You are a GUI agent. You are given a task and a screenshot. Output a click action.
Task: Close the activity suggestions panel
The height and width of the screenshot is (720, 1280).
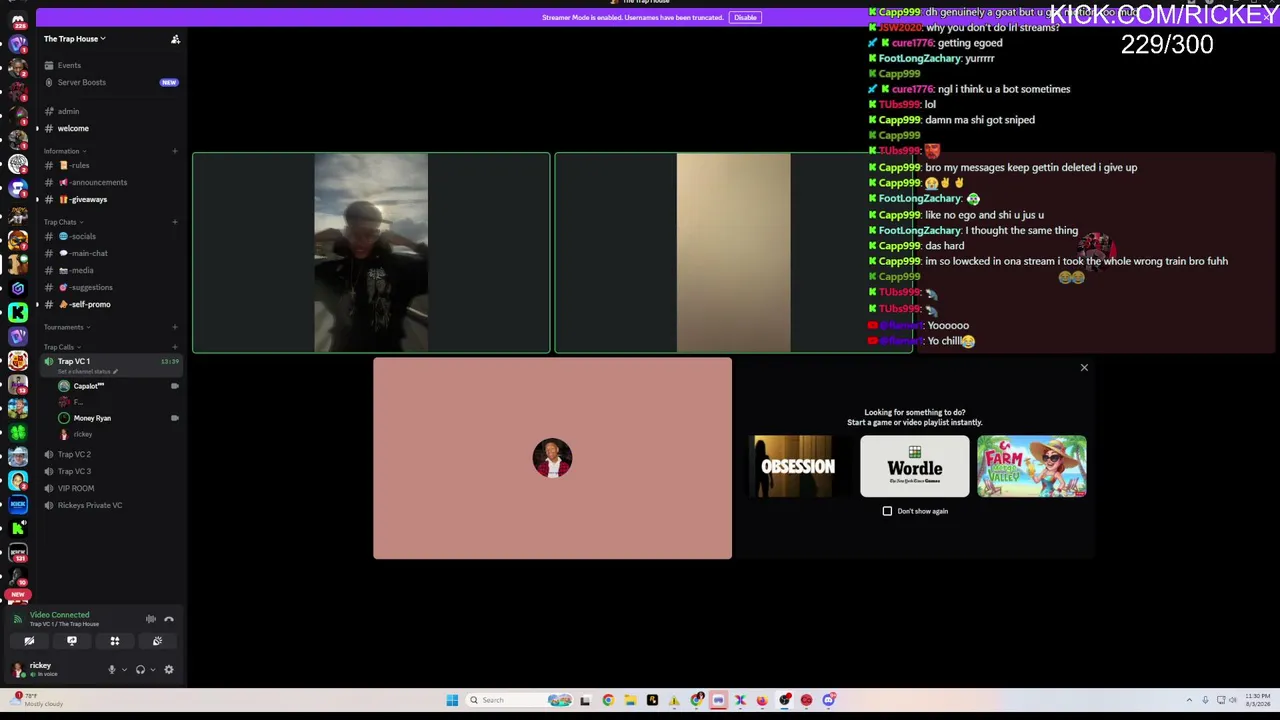1084,368
